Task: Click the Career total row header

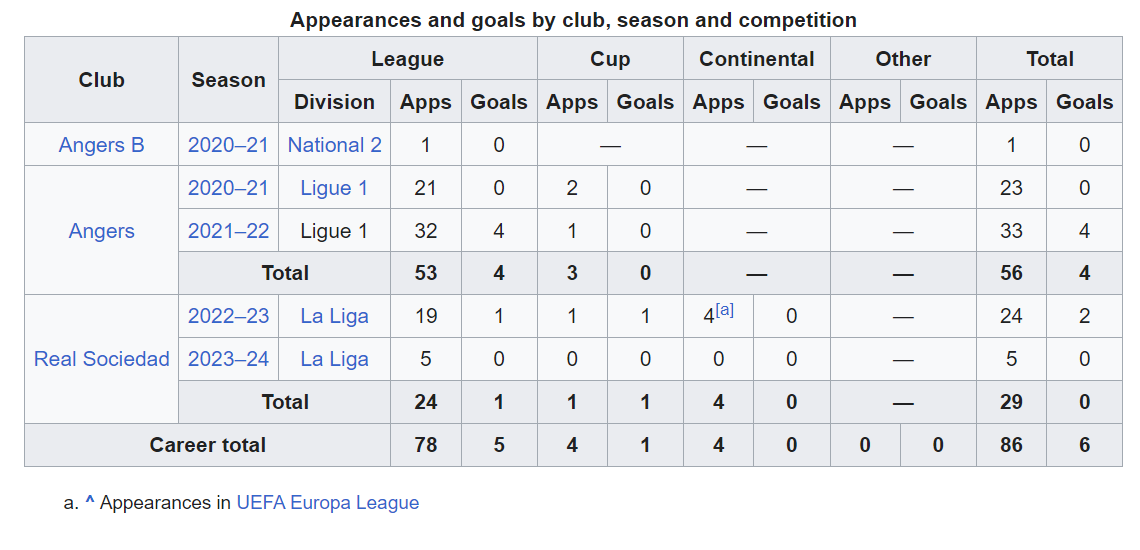Action: coord(208,445)
